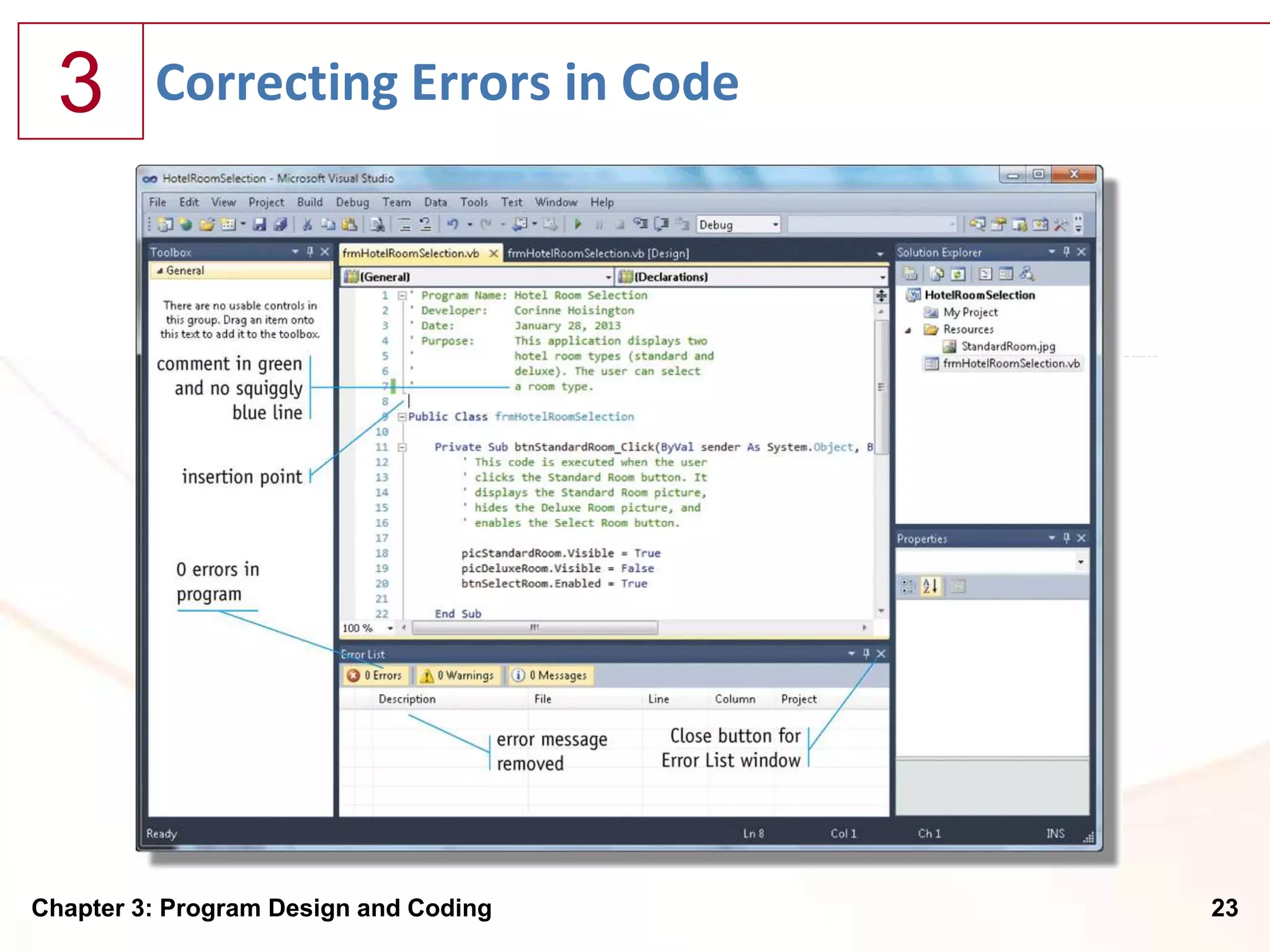1270x952 pixels.
Task: Open the Debug configuration dropdown
Action: click(775, 225)
